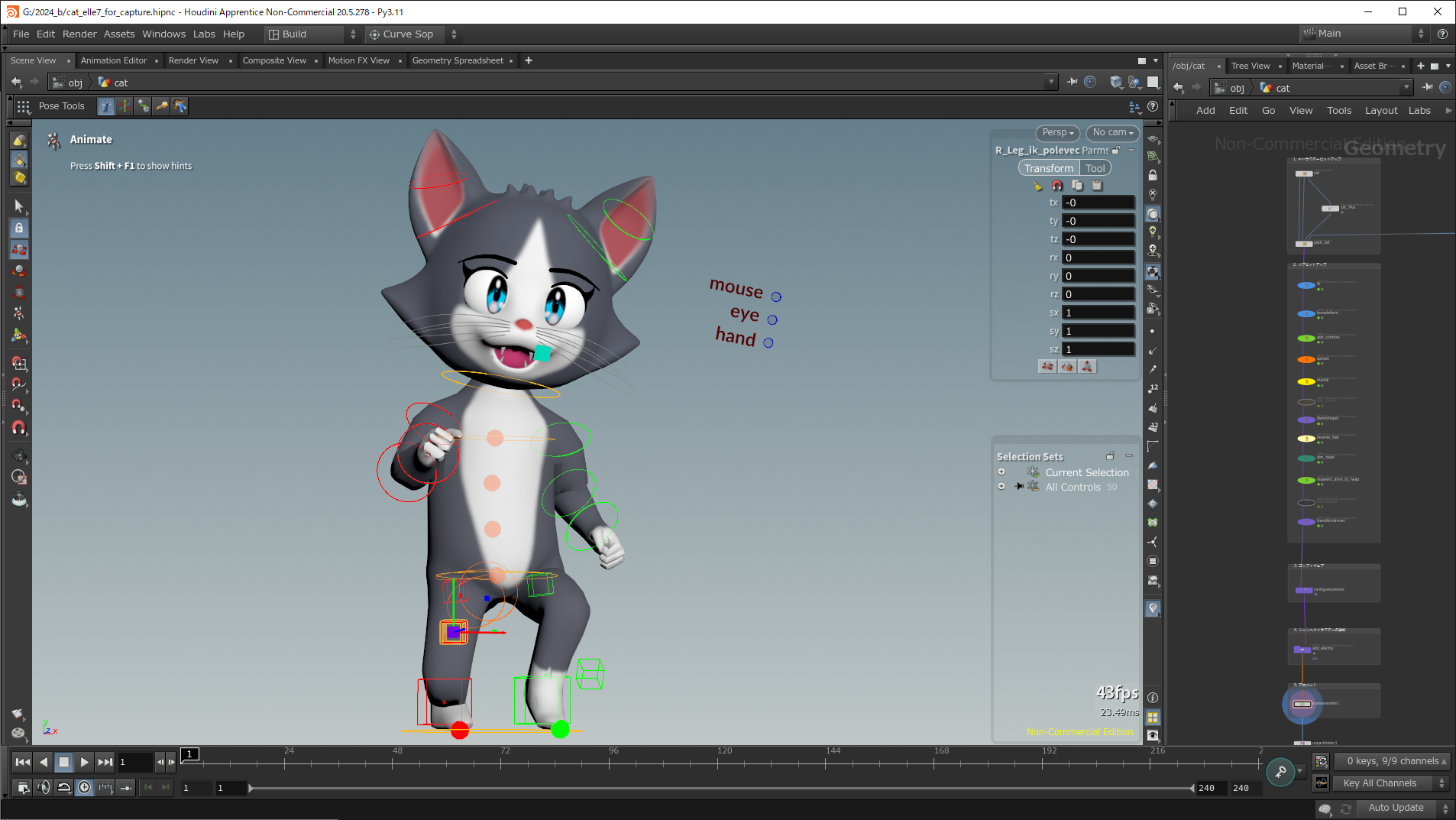The height and width of the screenshot is (820, 1456).
Task: Select the Transform button in Parms panel
Action: coord(1048,168)
